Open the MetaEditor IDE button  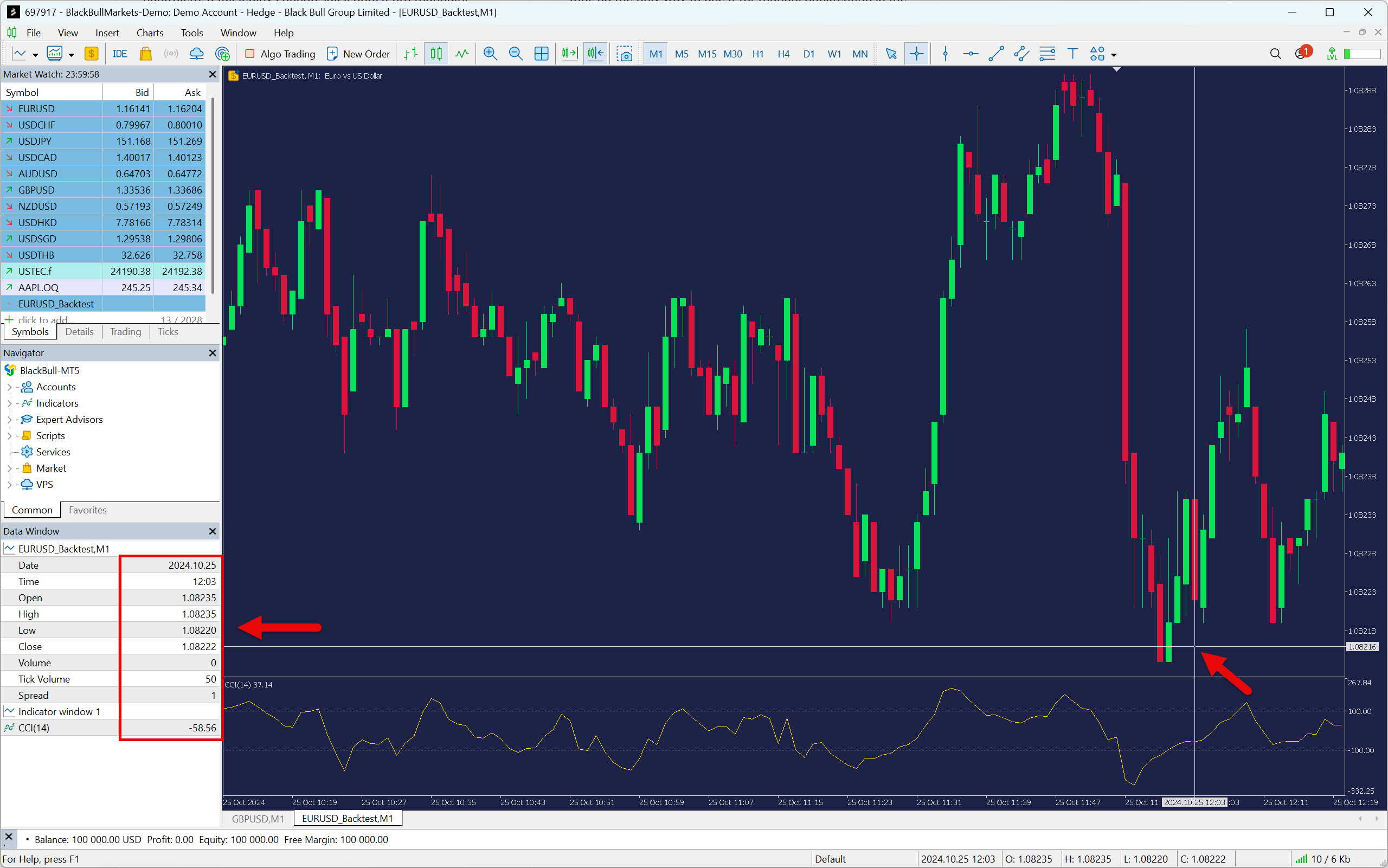tap(119, 54)
